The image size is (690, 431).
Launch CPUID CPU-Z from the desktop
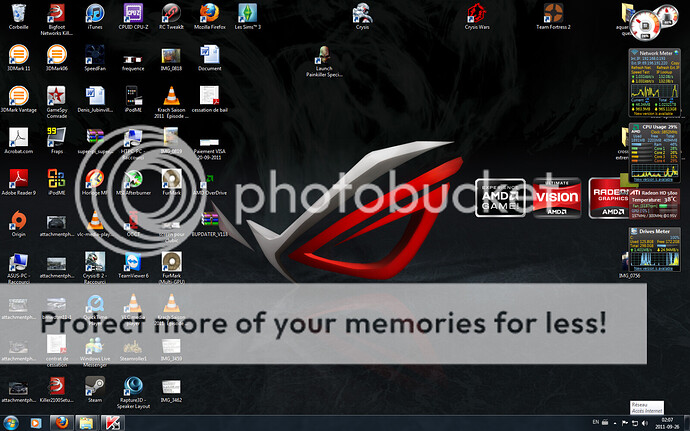coord(133,13)
